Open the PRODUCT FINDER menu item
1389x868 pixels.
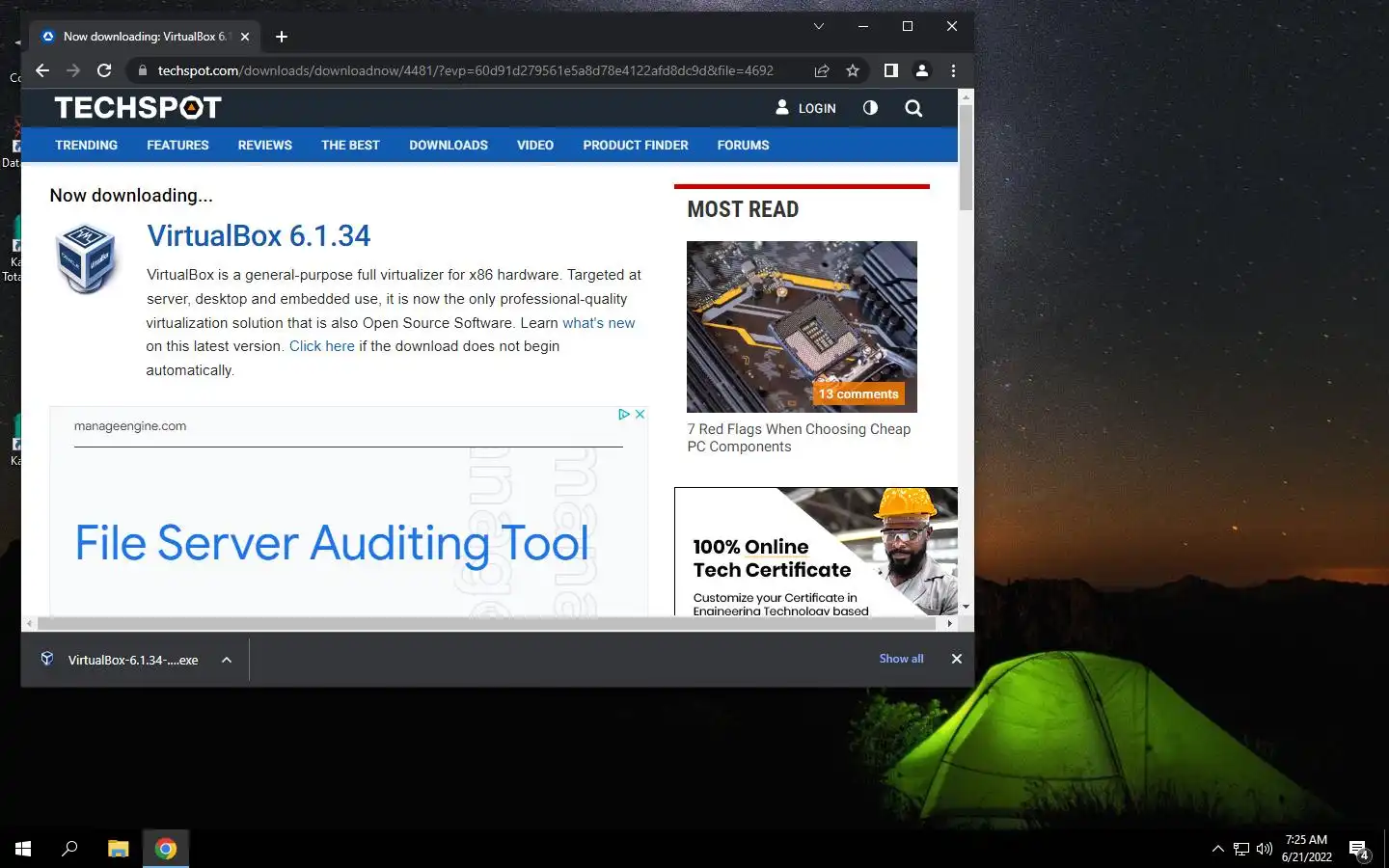(x=636, y=145)
